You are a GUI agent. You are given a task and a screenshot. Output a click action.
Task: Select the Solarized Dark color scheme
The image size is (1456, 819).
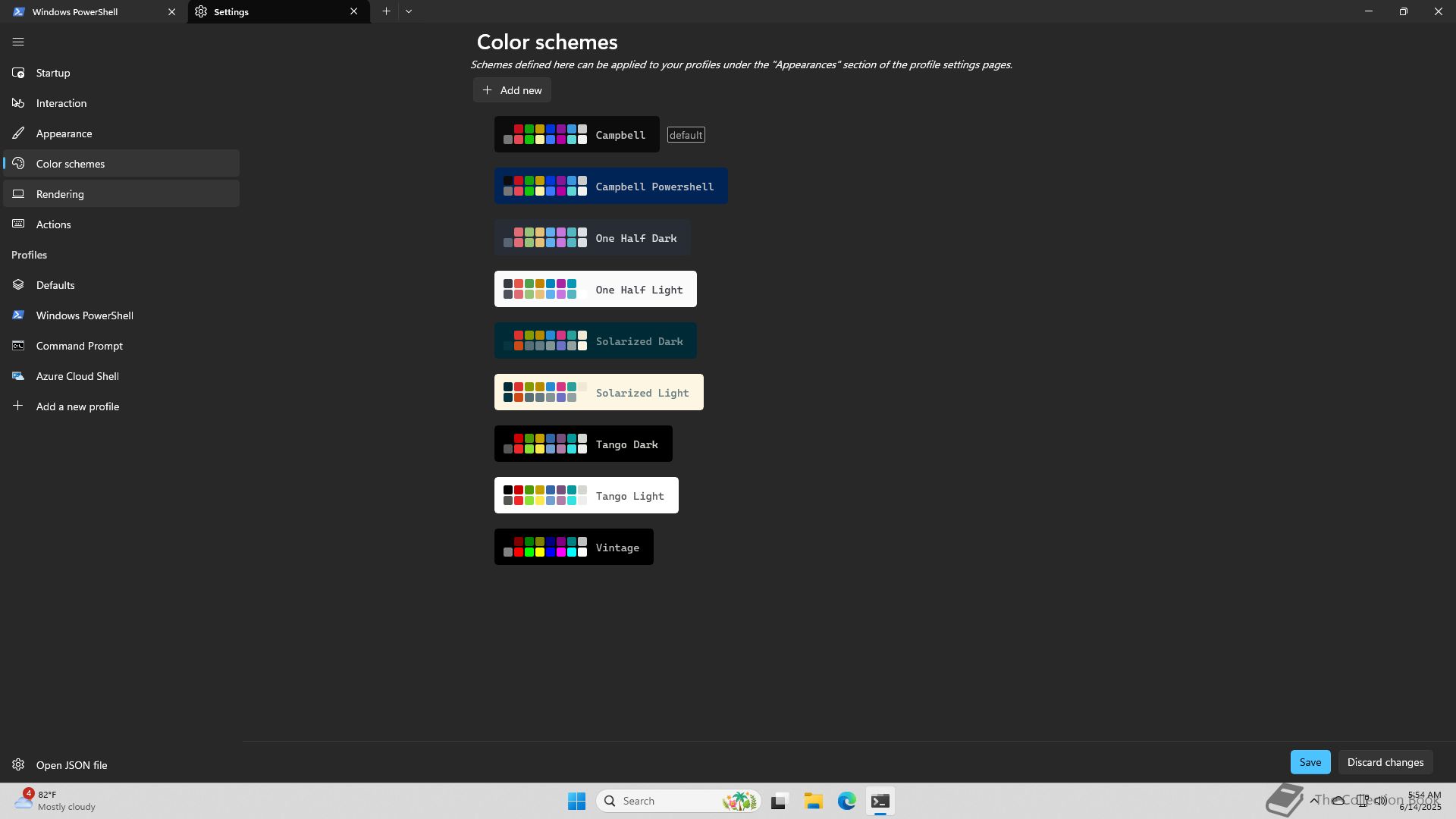[595, 341]
